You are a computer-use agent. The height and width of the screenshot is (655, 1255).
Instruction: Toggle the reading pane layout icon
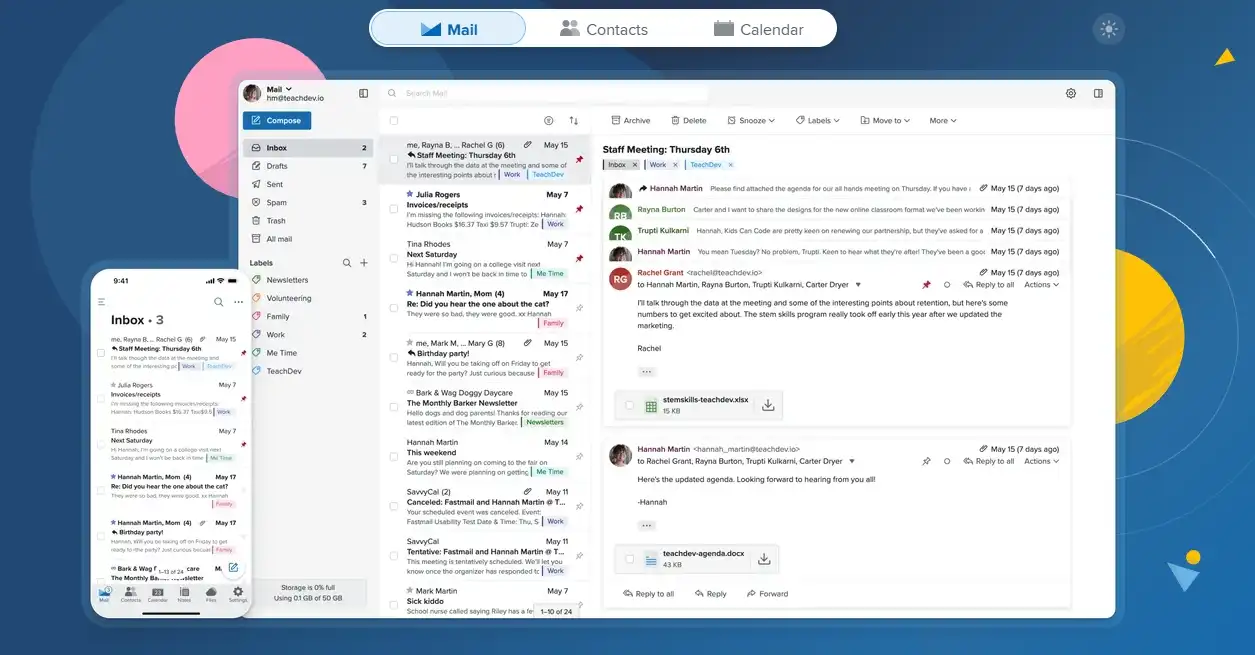1098,93
